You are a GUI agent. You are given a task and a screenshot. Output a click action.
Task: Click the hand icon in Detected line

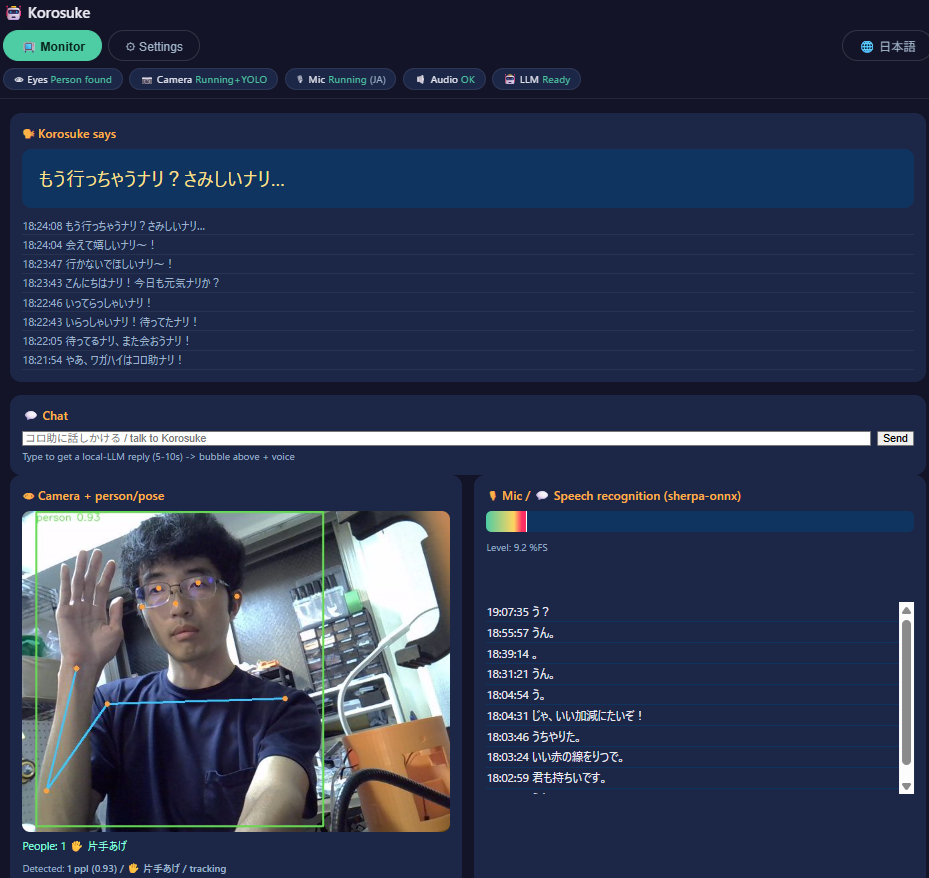pyautogui.click(x=133, y=869)
